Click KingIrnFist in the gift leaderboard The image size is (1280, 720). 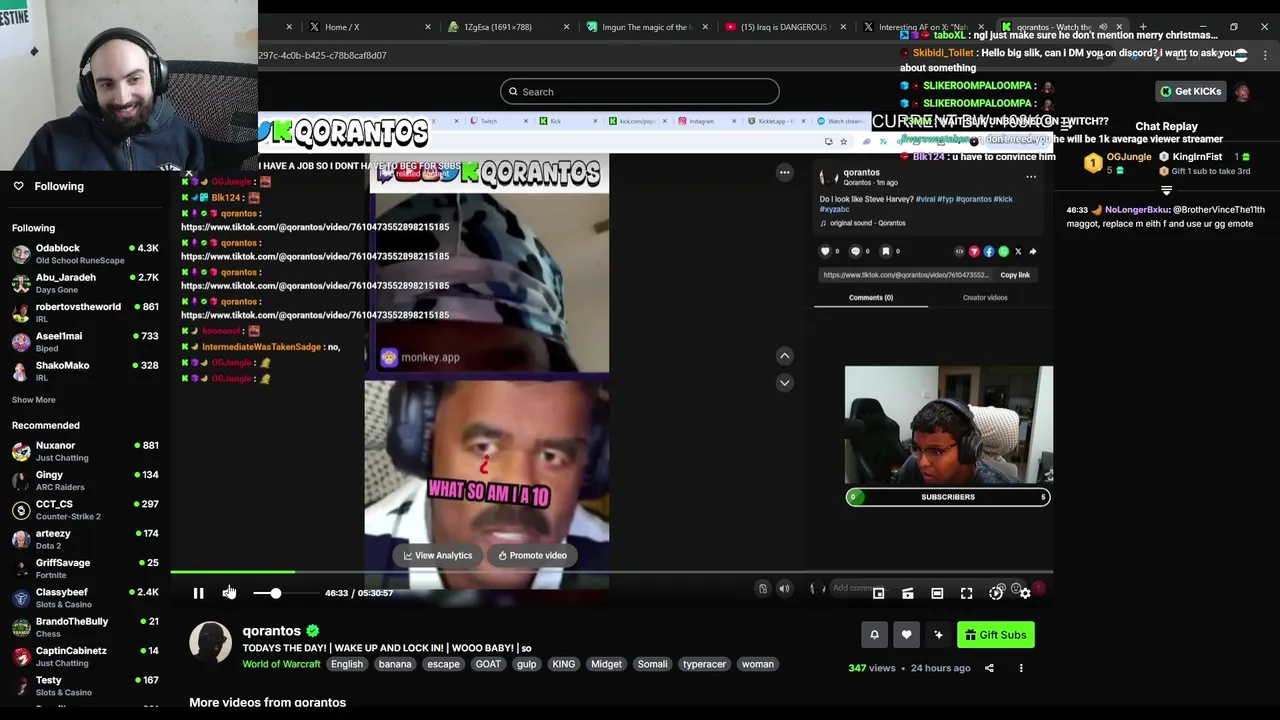1197,157
